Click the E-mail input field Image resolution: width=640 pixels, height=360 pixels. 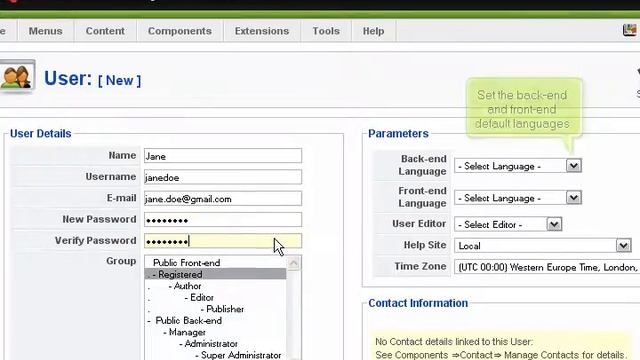(223, 198)
